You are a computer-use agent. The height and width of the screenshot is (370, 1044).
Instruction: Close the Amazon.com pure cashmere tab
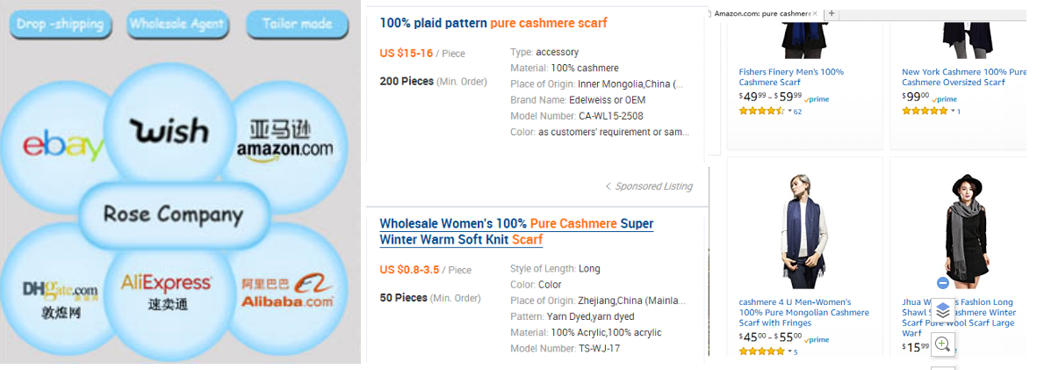[x=816, y=13]
